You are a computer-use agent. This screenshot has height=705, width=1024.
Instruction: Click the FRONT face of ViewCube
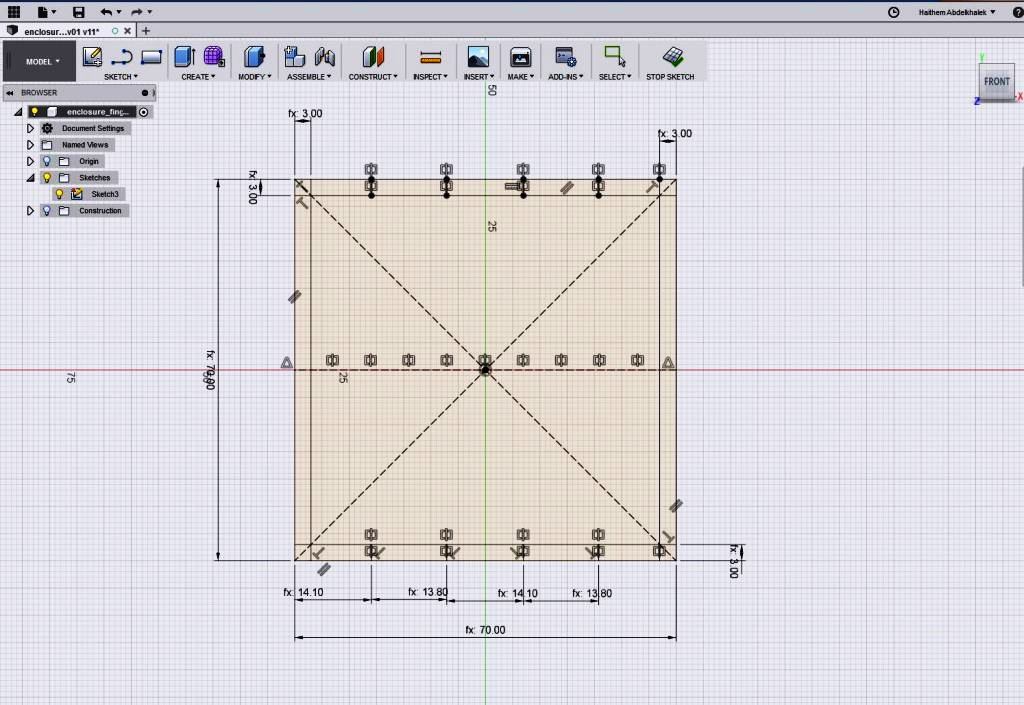click(997, 82)
